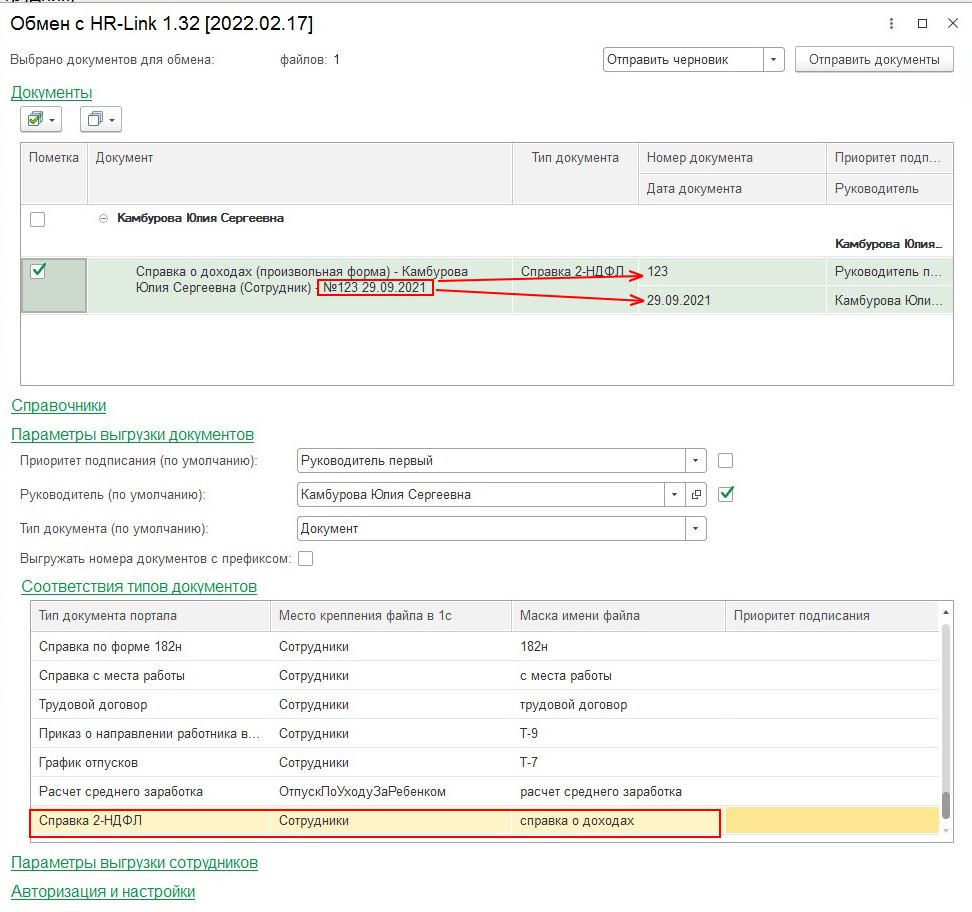Select the Справка с места работы row
Viewport: 972px width, 912px height.
485,676
